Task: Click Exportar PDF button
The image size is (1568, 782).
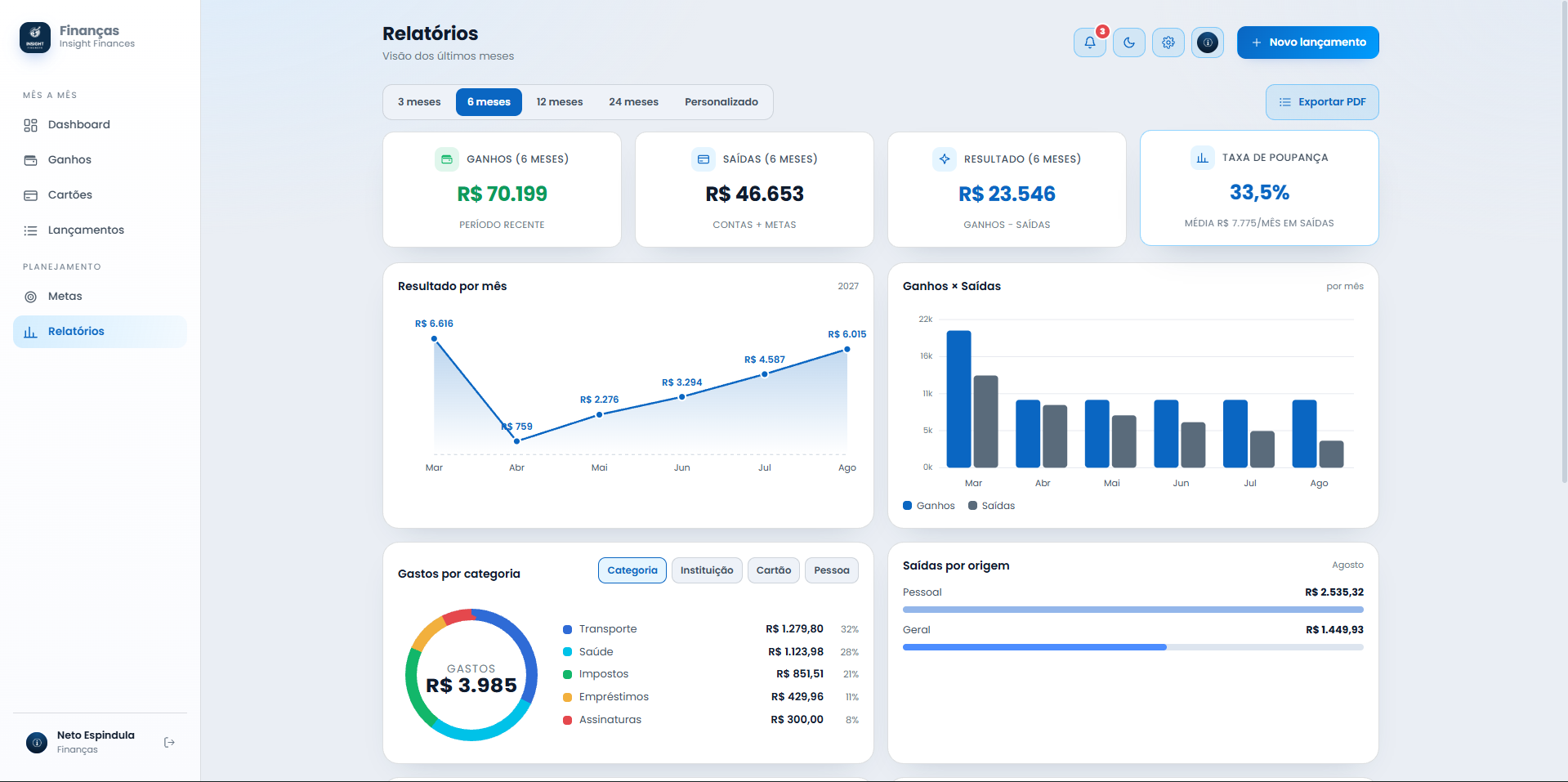Action: [1322, 102]
